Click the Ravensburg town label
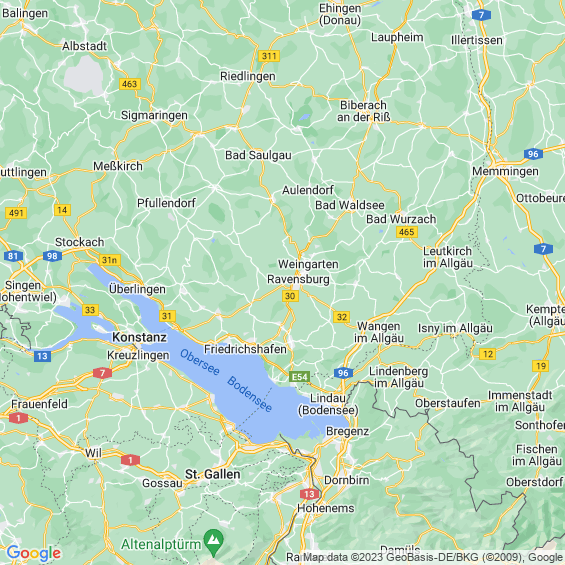This screenshot has height=565, width=565. [298, 279]
